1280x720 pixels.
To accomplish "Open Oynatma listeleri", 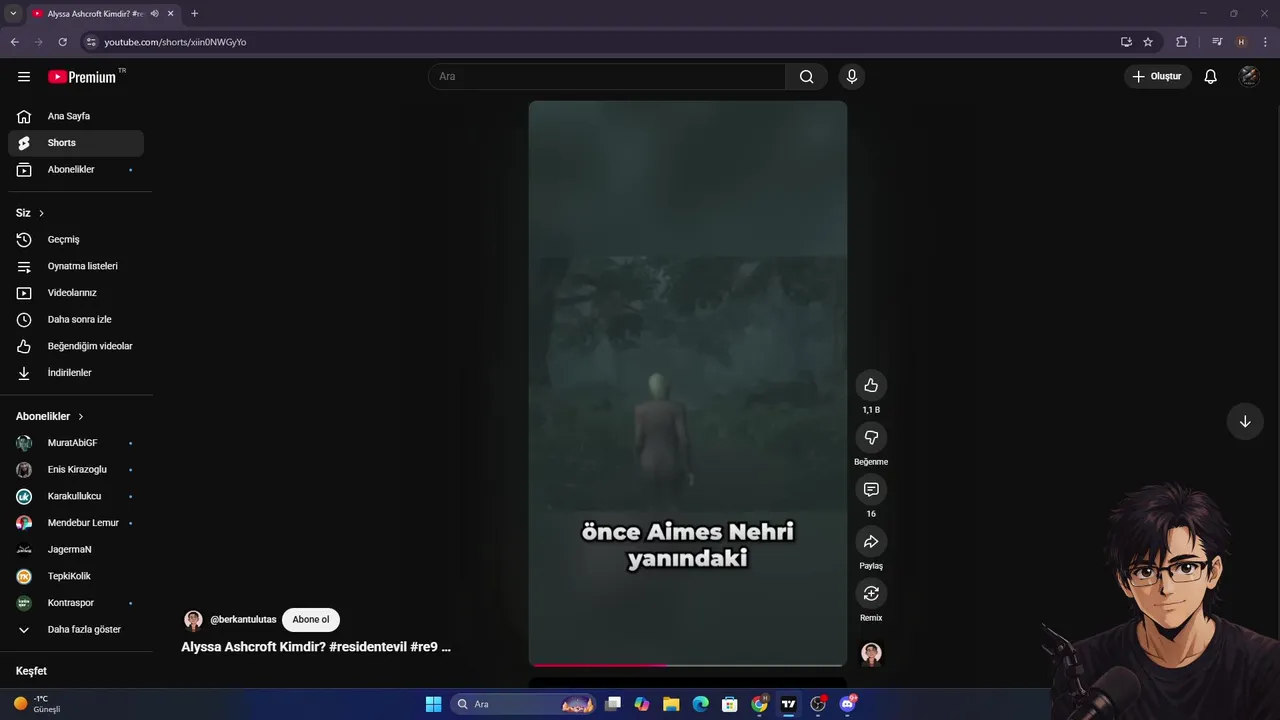I will (76, 266).
